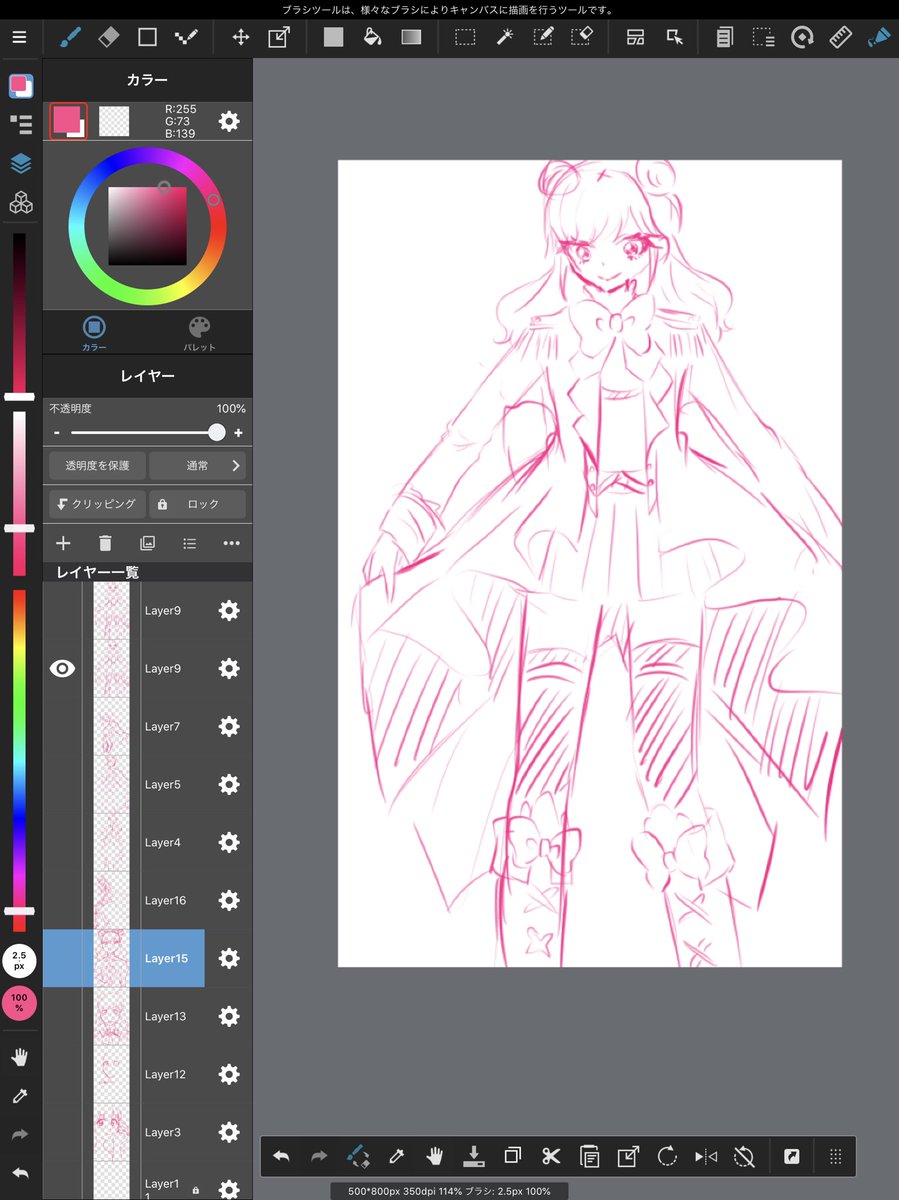Switch to the カラー tab
899x1200 pixels.
point(94,332)
